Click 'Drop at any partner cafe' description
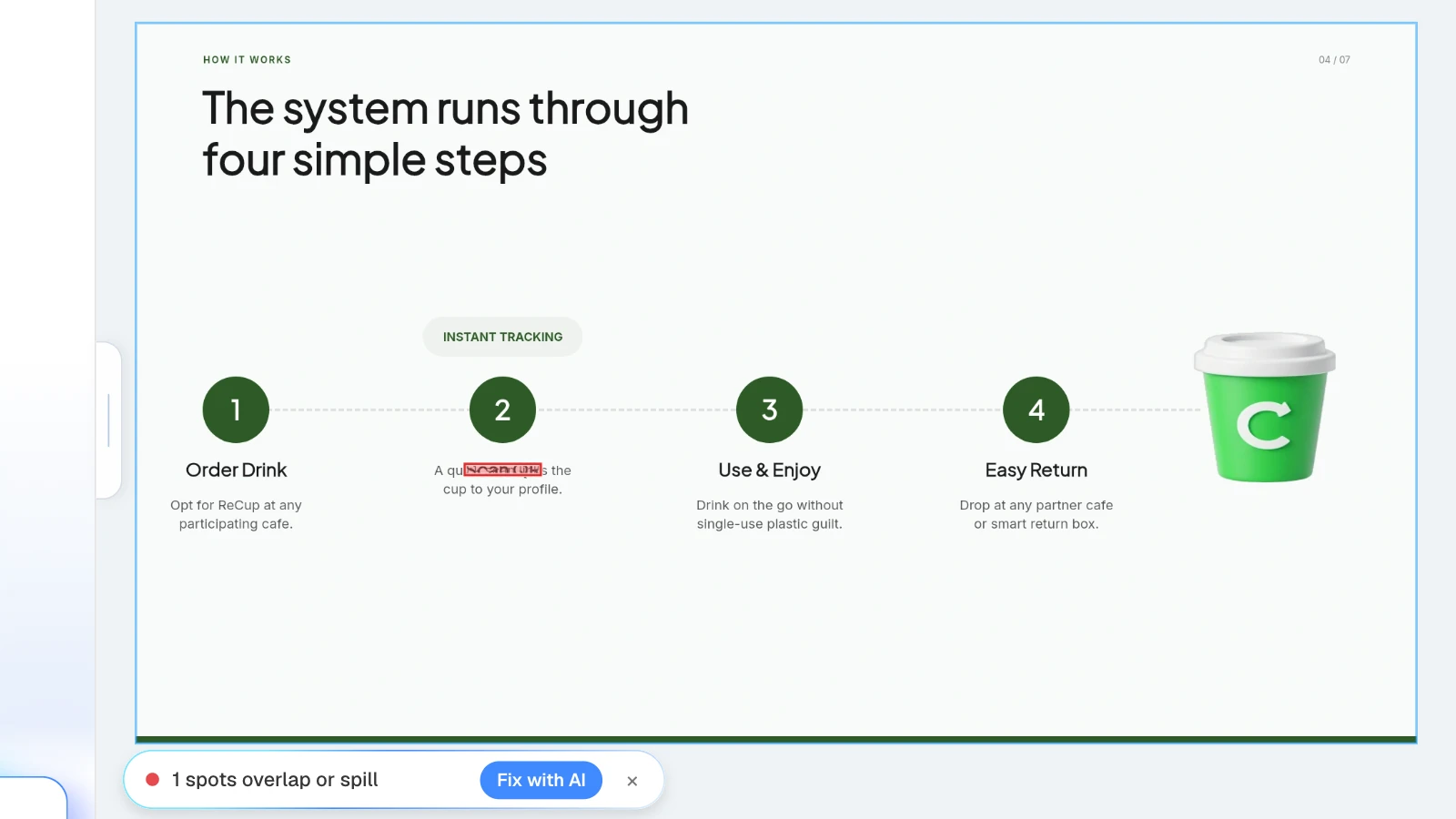Screen dimensions: 1456x819 pos(1036,505)
